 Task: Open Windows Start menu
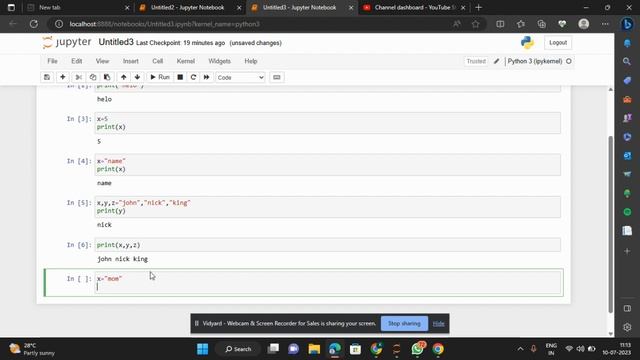click(x=202, y=349)
